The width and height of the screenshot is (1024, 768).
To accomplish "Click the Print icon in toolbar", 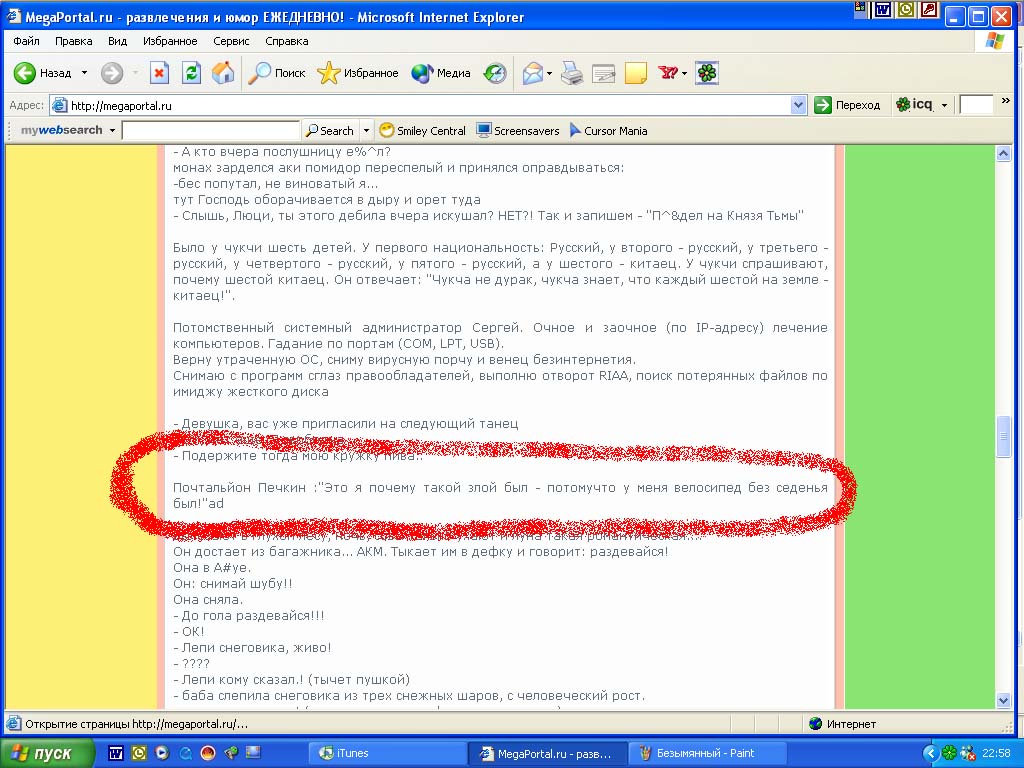I will 571,73.
